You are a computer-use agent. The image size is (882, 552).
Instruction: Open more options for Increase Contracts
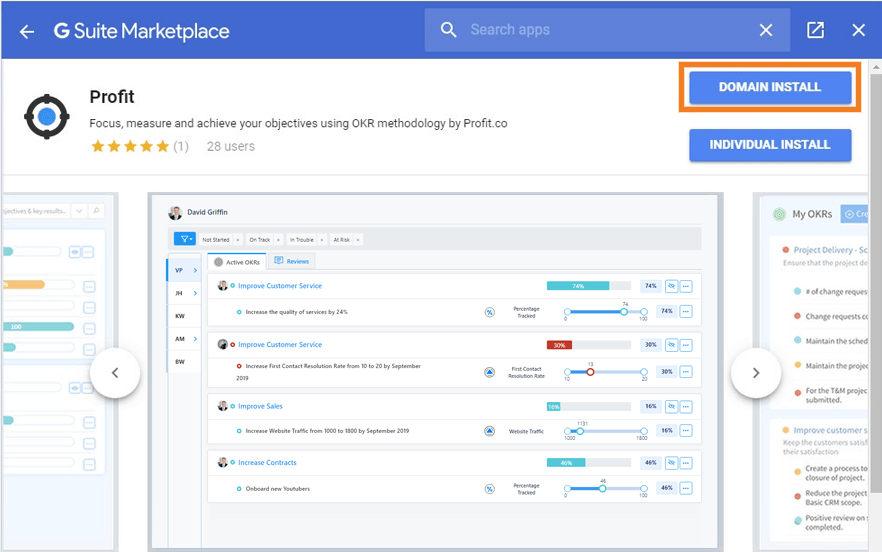(686, 463)
